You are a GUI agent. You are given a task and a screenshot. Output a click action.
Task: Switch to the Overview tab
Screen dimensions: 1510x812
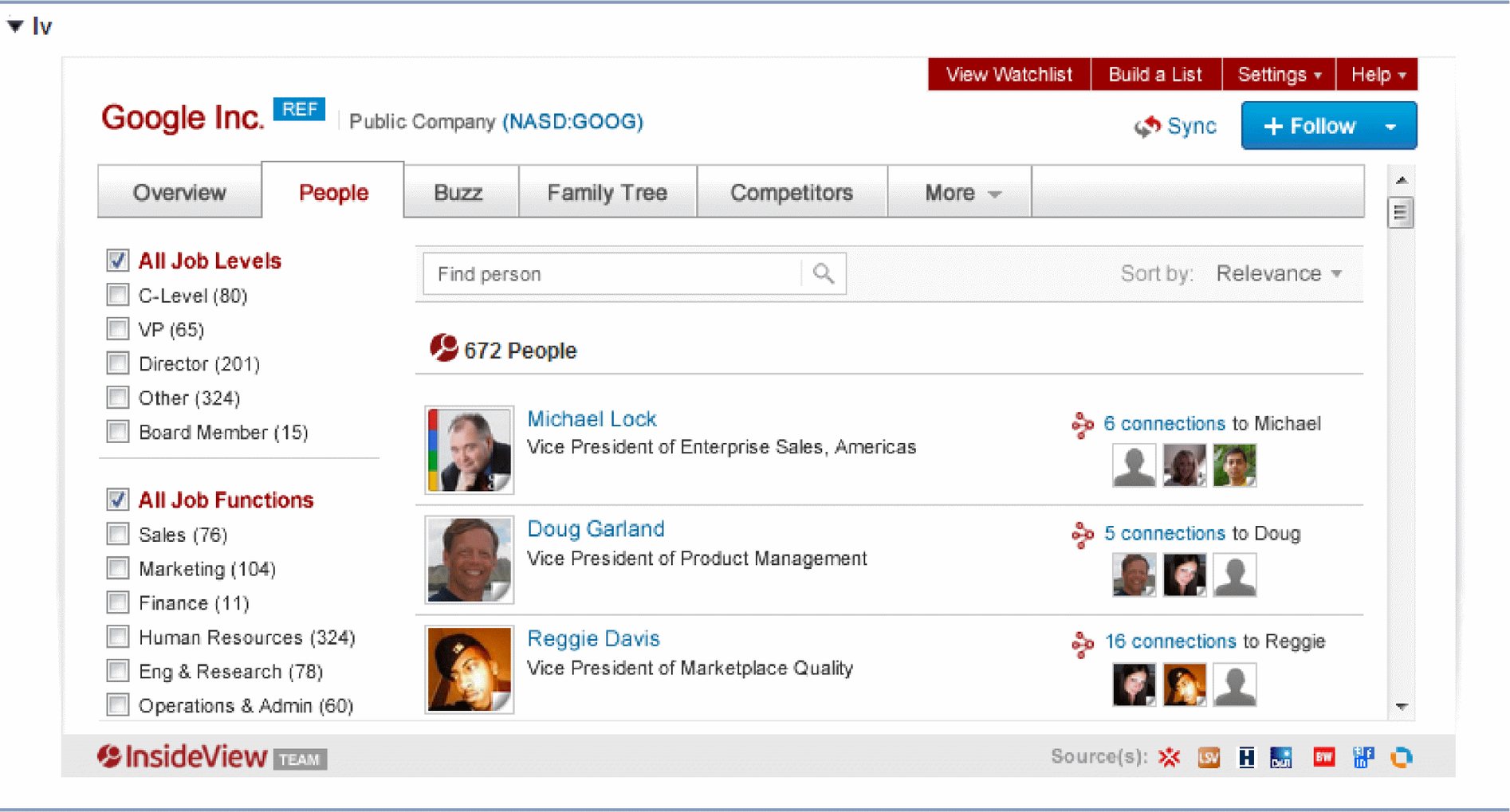pos(179,192)
